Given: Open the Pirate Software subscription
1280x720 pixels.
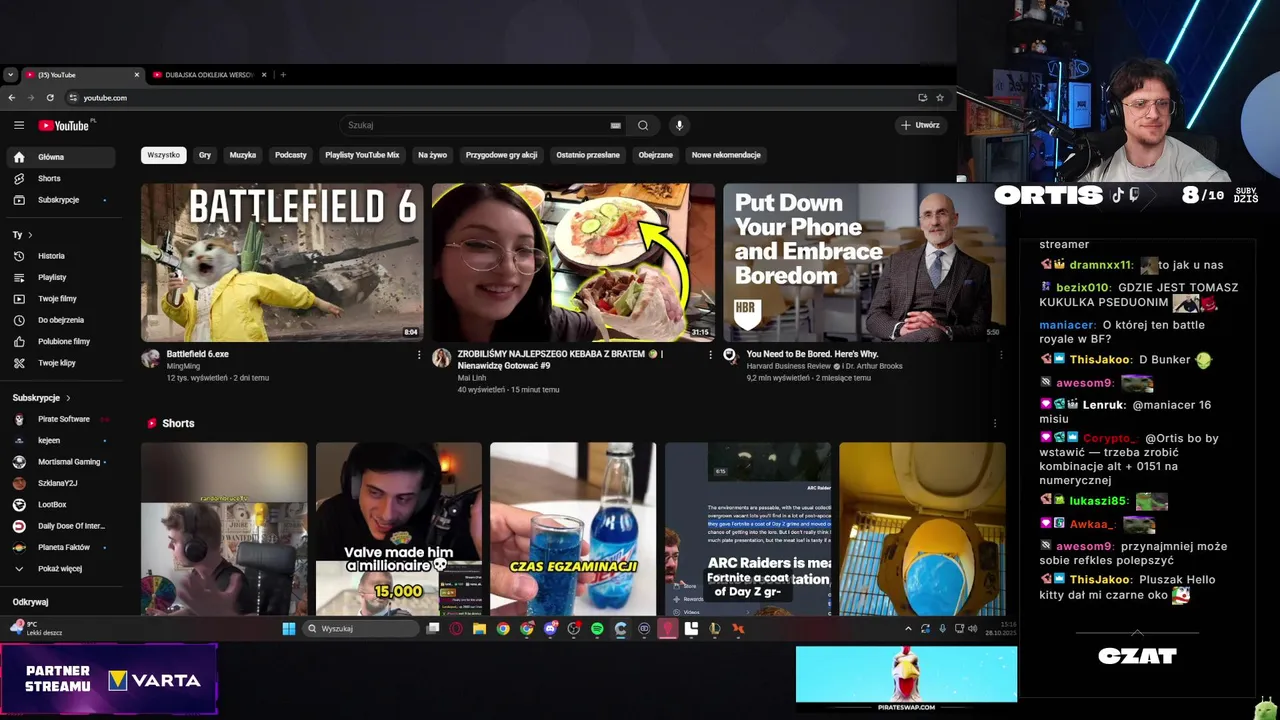Looking at the screenshot, I should click(x=60, y=419).
